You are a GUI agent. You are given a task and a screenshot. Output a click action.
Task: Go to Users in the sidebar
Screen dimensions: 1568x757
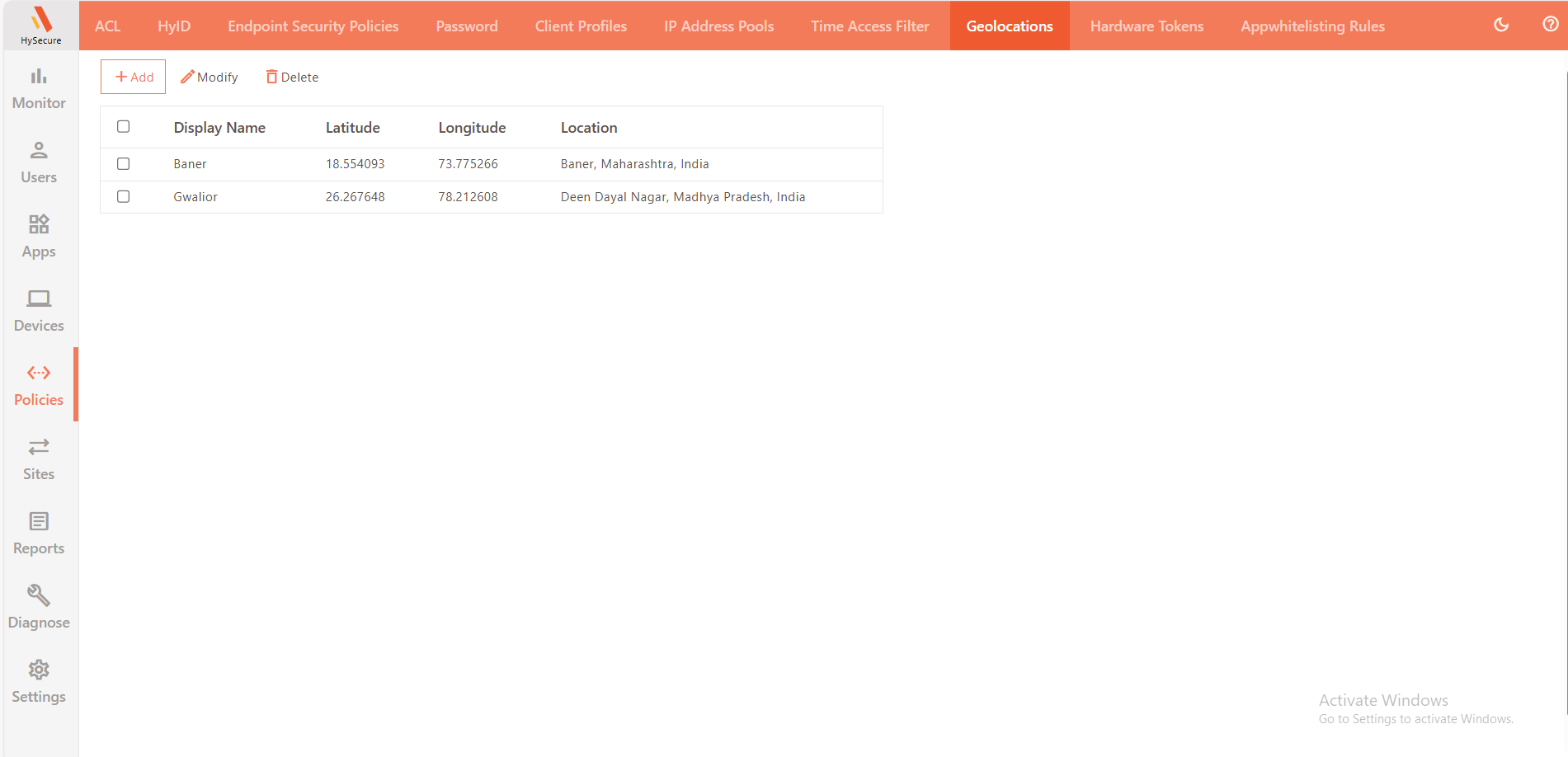tap(39, 162)
